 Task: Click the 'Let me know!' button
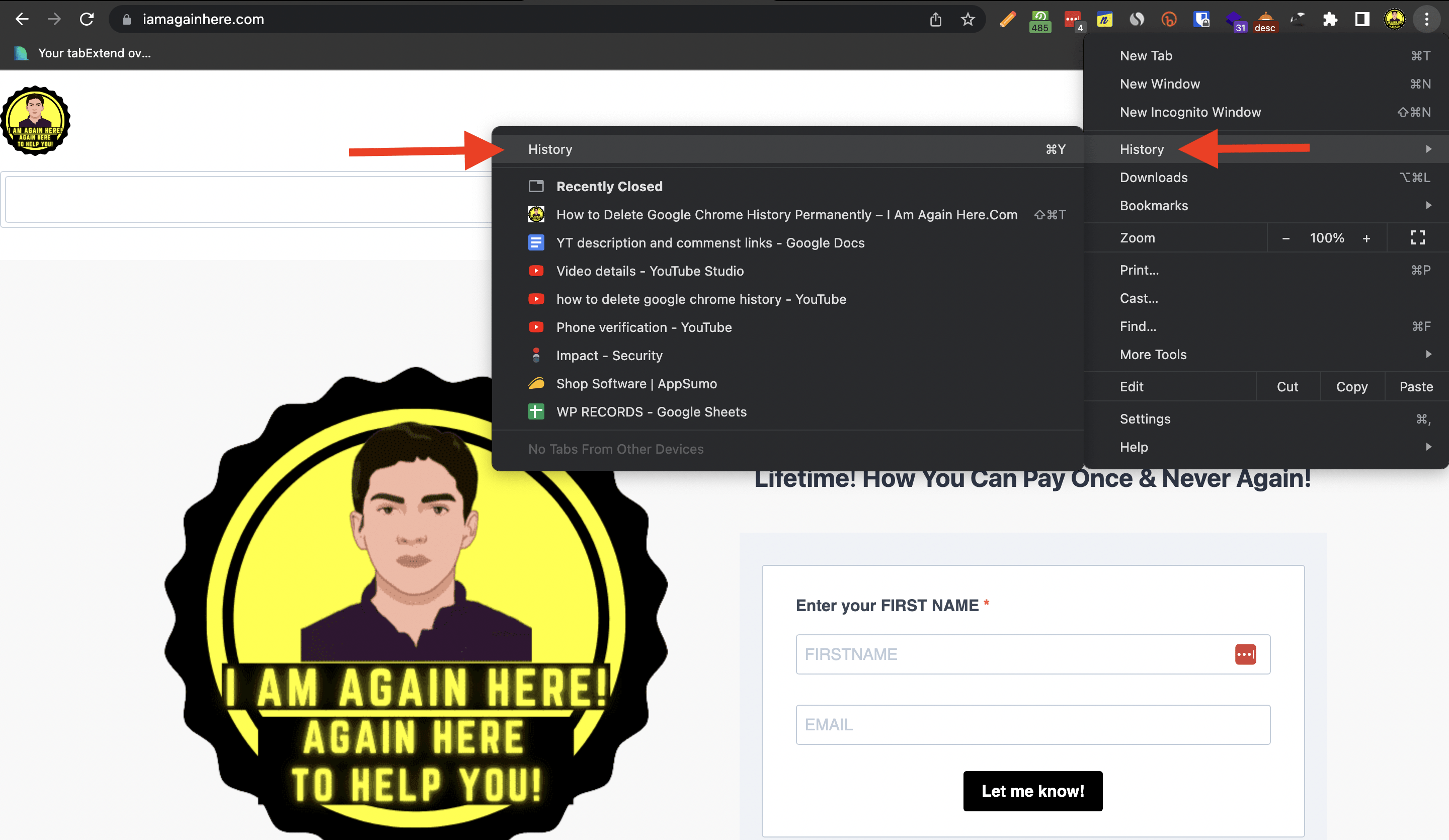click(x=1033, y=791)
